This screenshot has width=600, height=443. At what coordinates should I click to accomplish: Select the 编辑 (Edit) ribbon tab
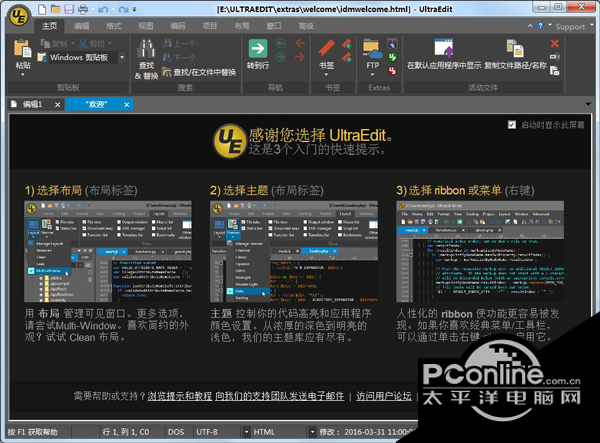point(82,26)
